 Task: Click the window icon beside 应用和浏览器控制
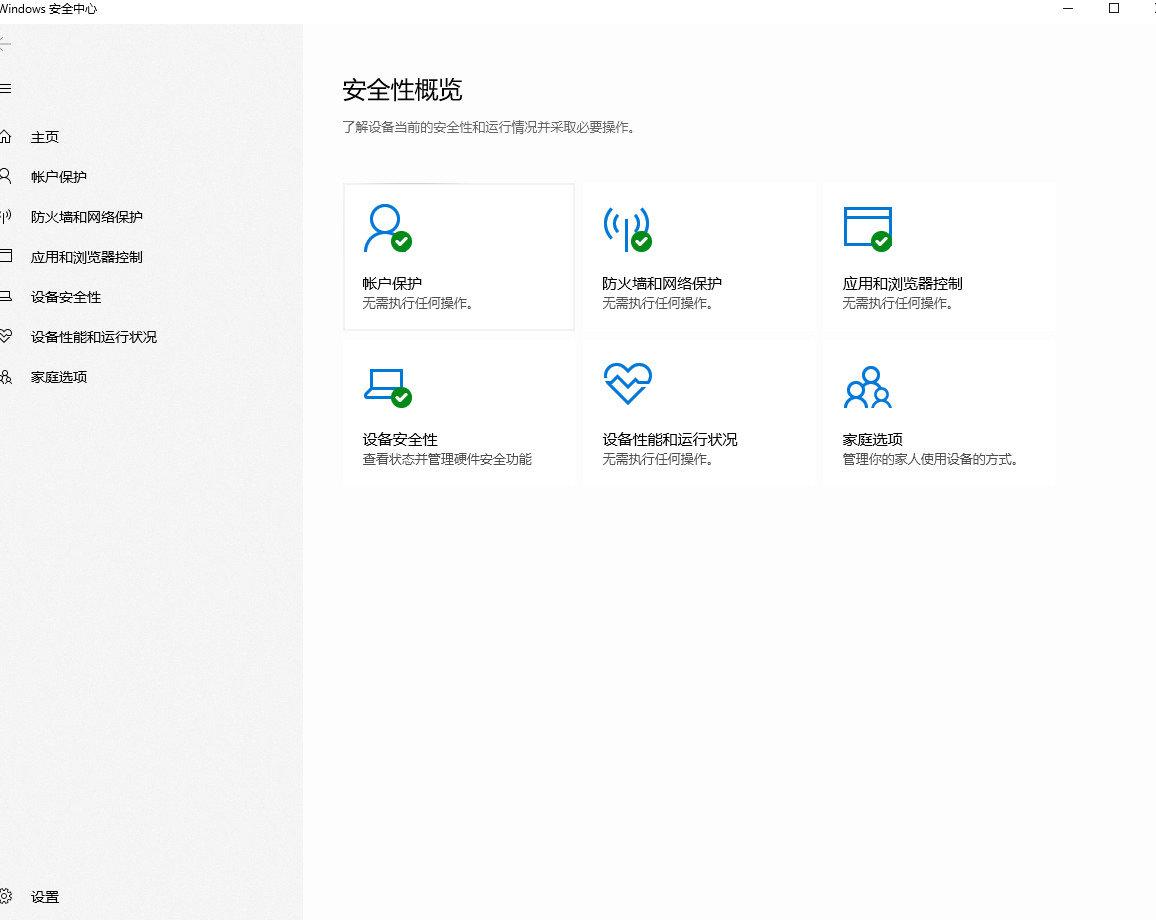coord(5,256)
